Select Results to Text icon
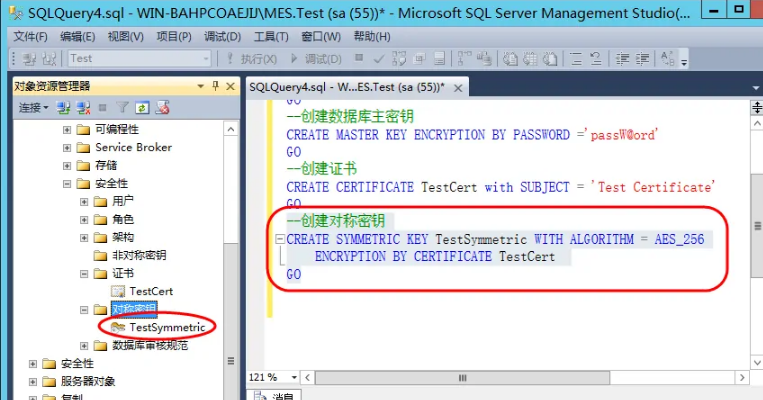 pos(510,59)
